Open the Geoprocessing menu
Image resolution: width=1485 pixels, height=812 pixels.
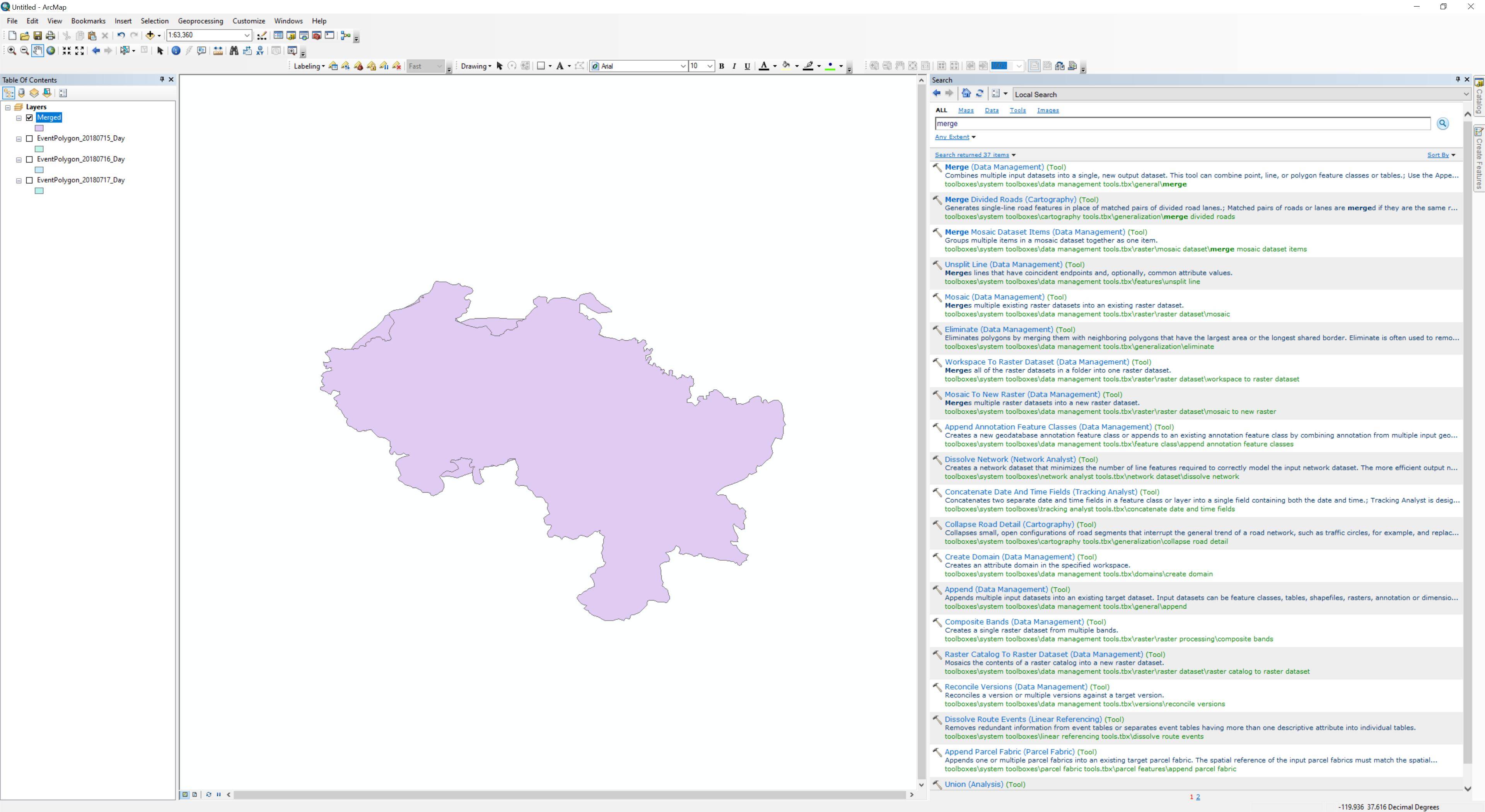click(200, 21)
